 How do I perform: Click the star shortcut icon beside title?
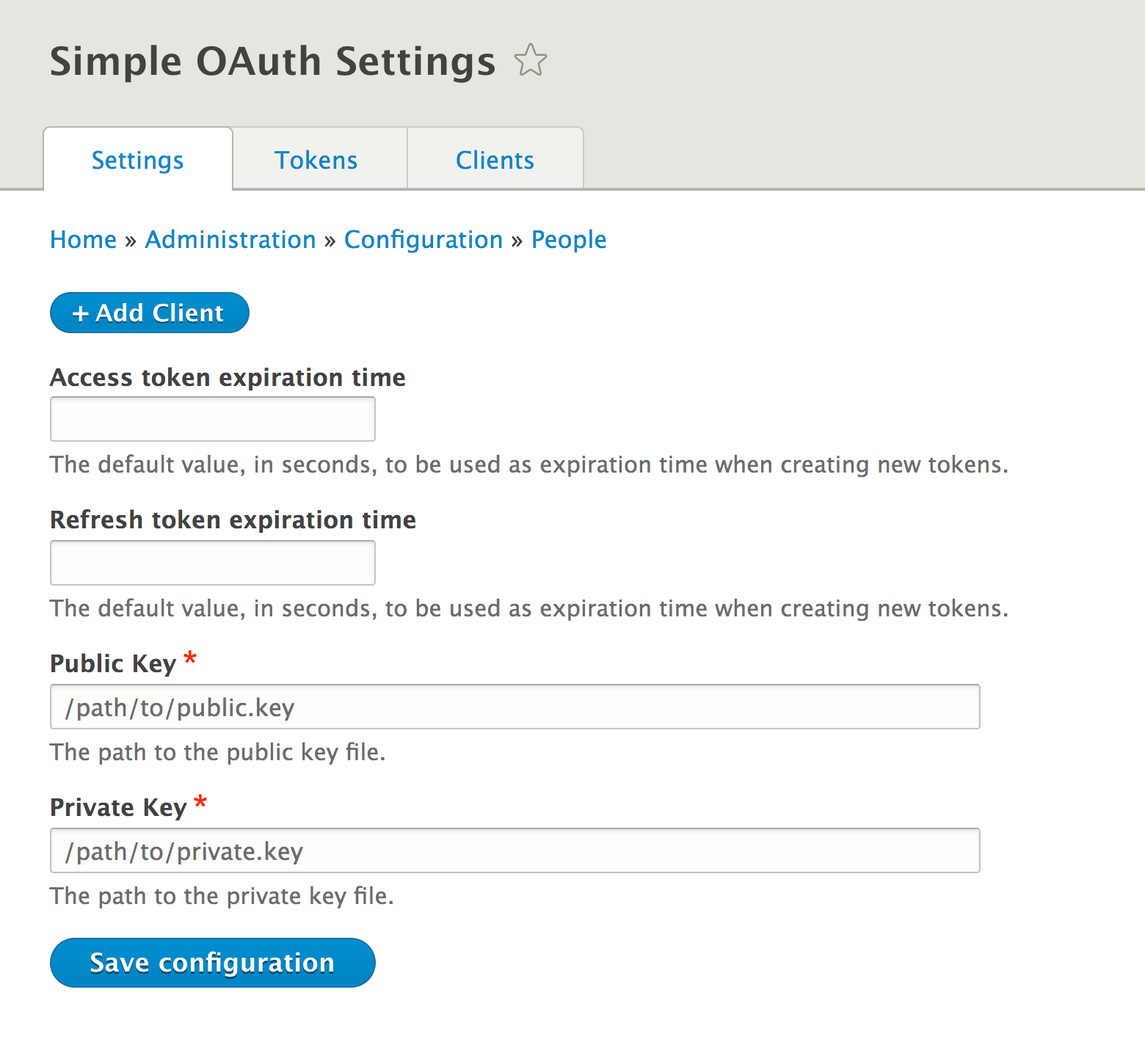(531, 61)
